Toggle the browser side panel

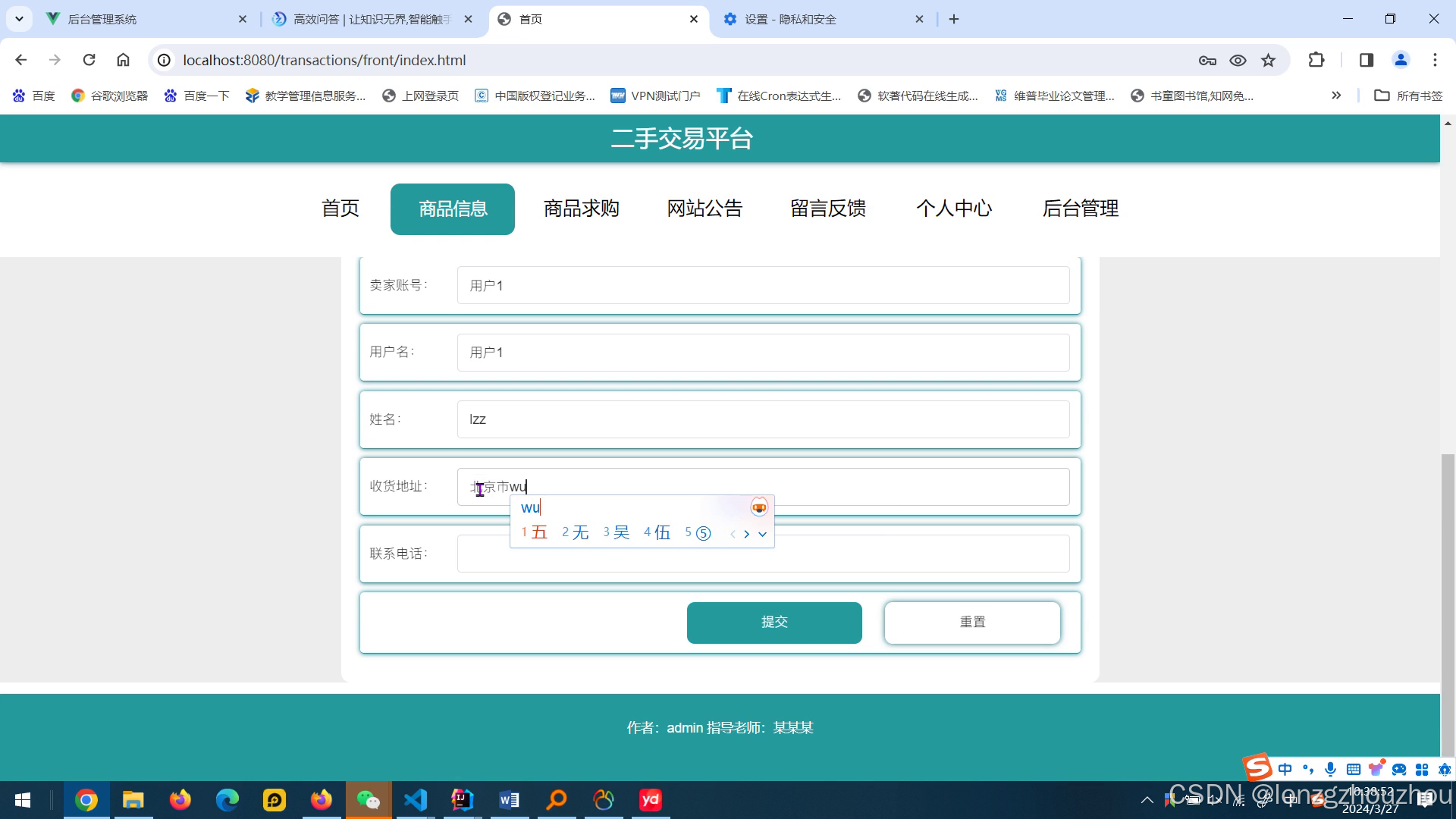pyautogui.click(x=1367, y=60)
